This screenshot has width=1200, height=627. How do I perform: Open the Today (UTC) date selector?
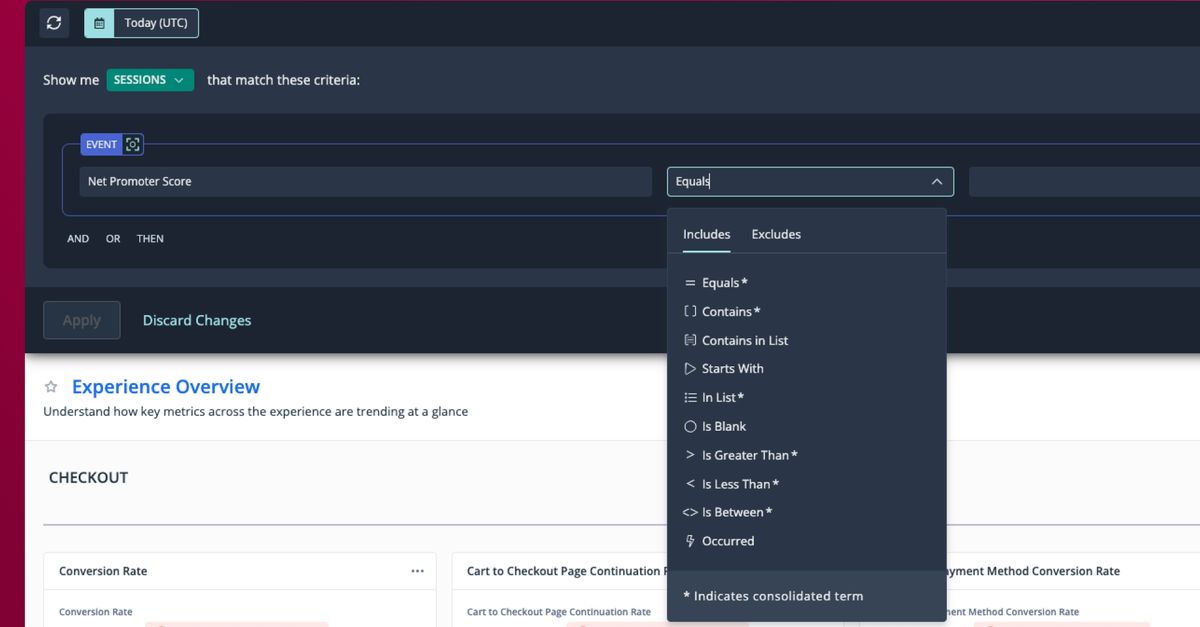(141, 23)
